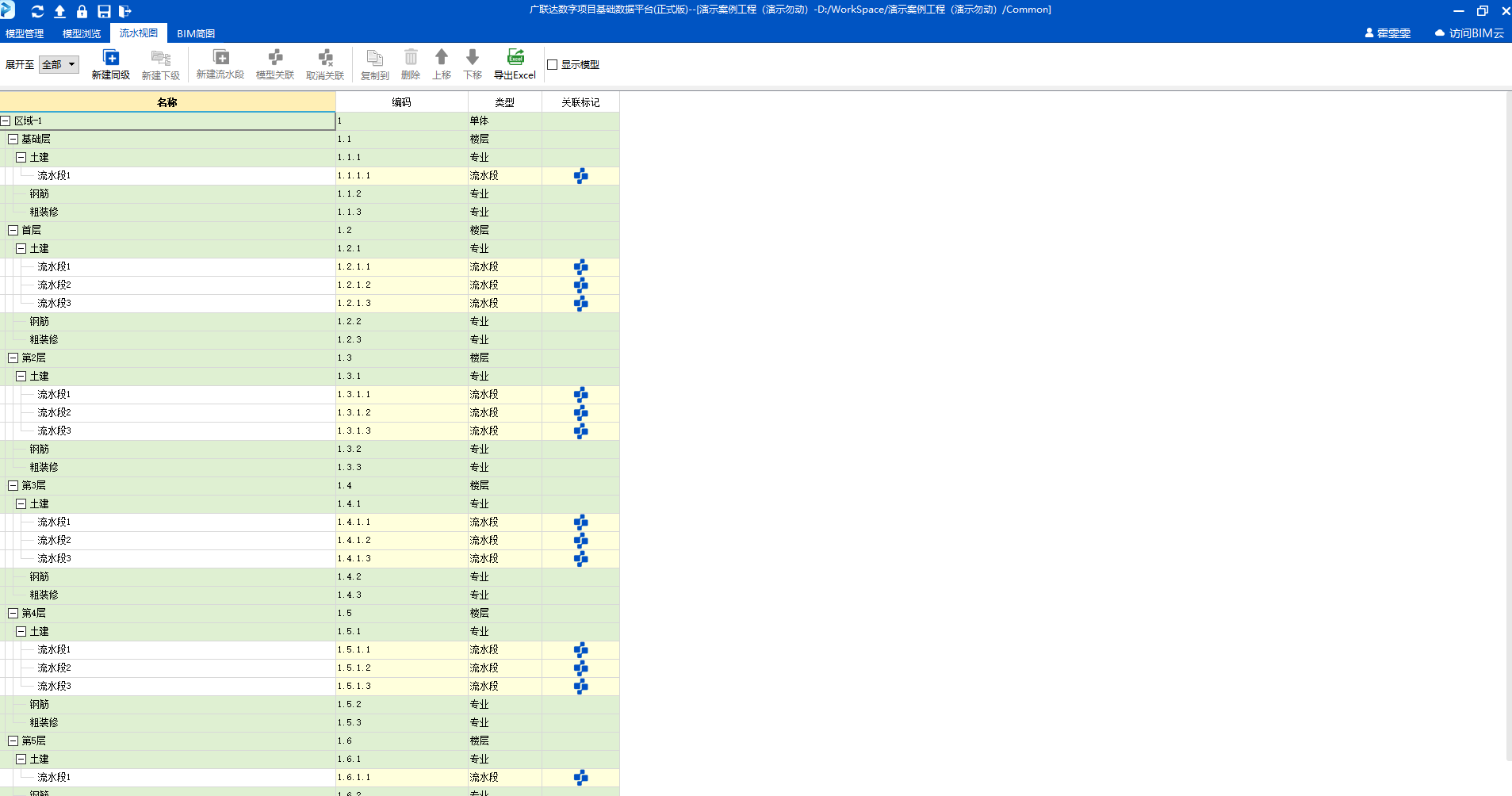Select 钢筋 row with code 1.3.2
The width and height of the screenshot is (1512, 796).
pos(309,450)
